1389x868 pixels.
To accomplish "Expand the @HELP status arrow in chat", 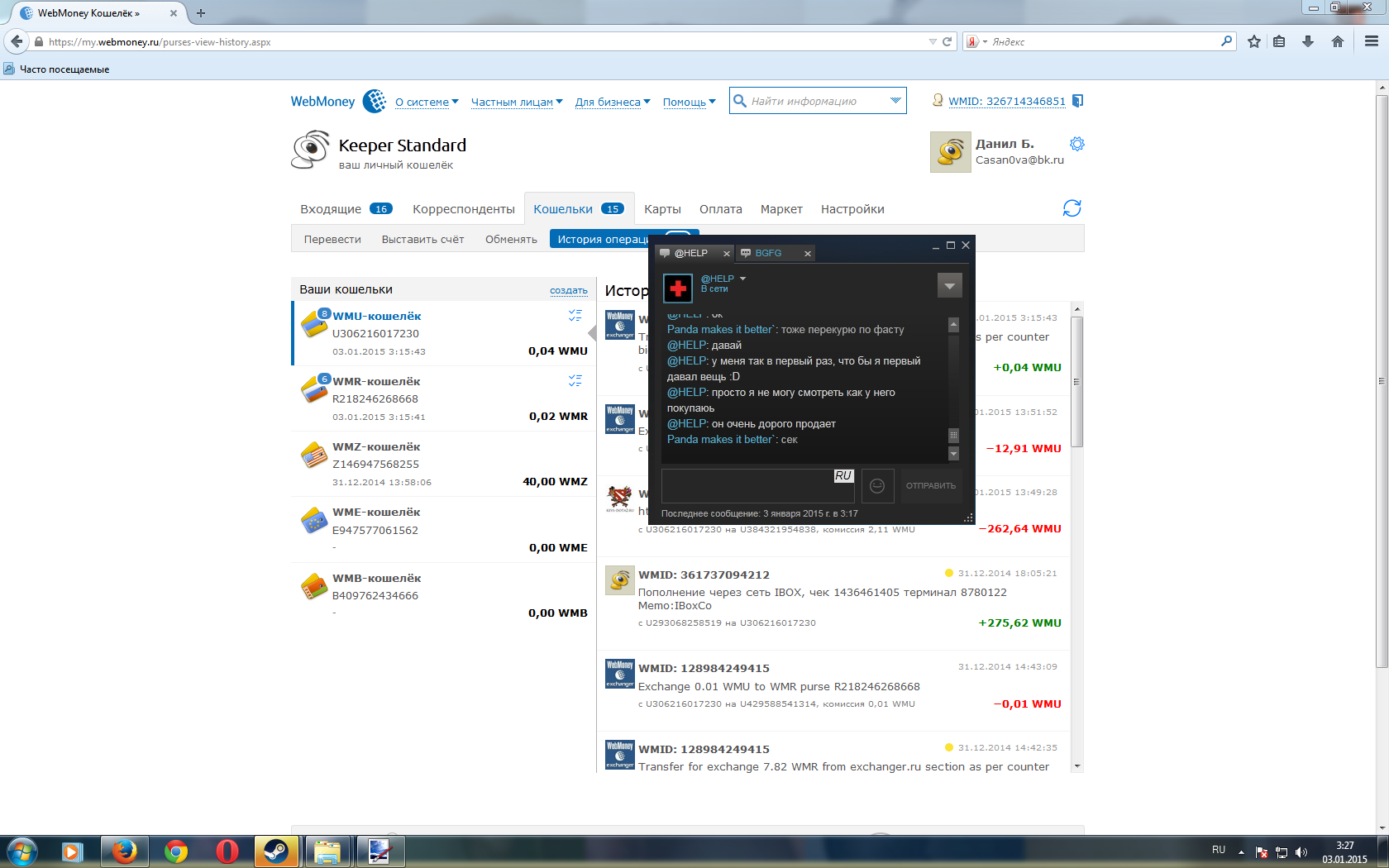I will [742, 279].
